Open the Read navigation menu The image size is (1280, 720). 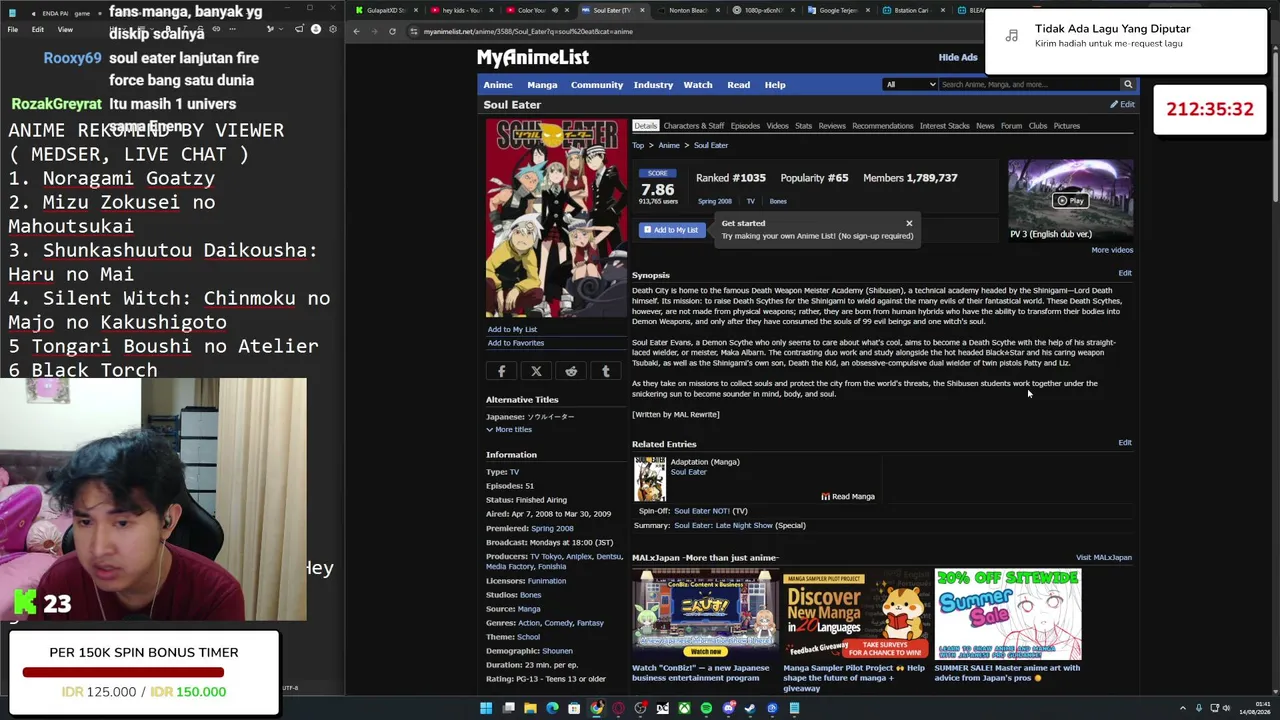pos(739,85)
